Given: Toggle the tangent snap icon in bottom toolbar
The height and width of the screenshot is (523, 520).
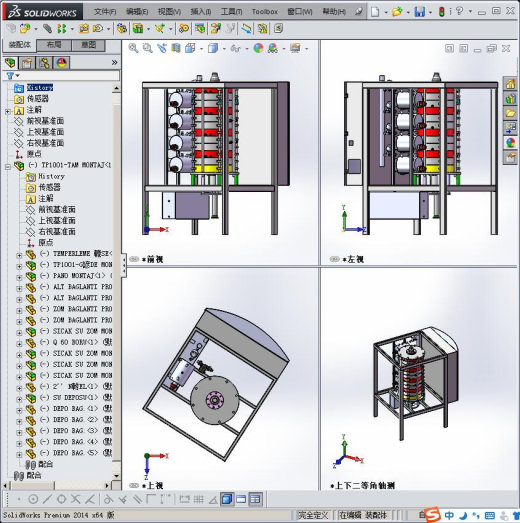Looking at the screenshot, I should [x=108, y=499].
